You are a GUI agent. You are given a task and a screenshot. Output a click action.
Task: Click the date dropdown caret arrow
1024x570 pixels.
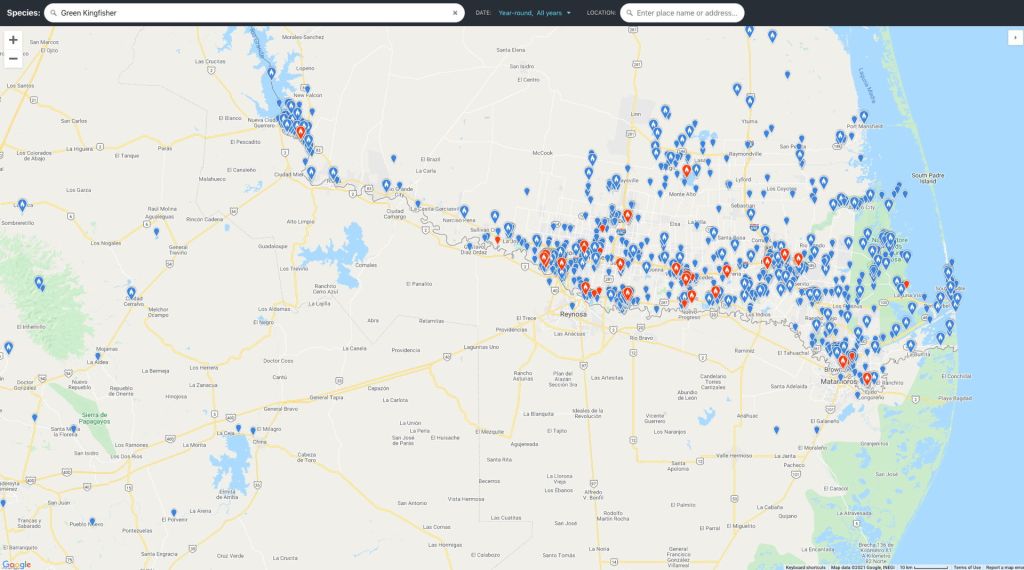(569, 13)
